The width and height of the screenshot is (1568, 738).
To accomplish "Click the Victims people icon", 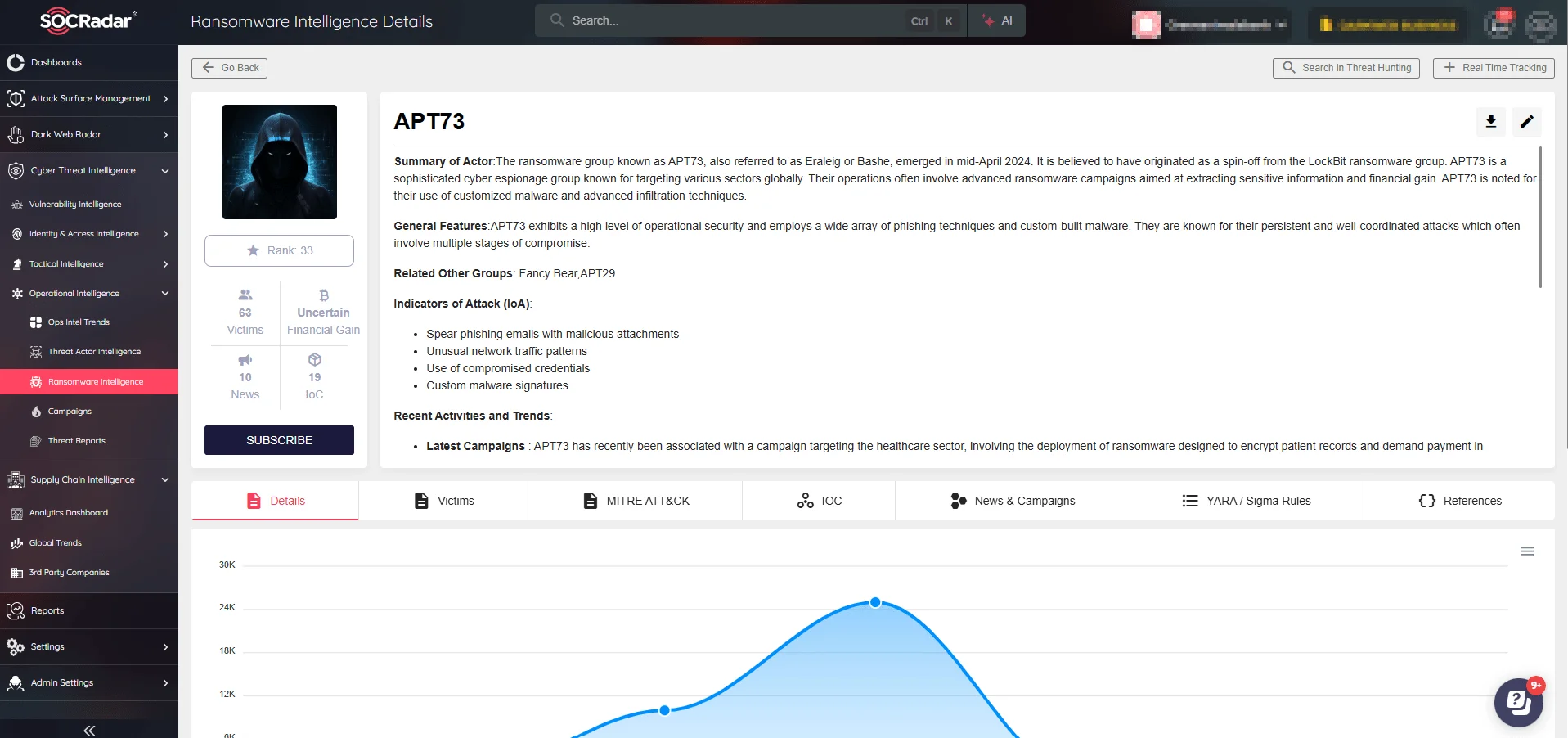I will pyautogui.click(x=245, y=295).
